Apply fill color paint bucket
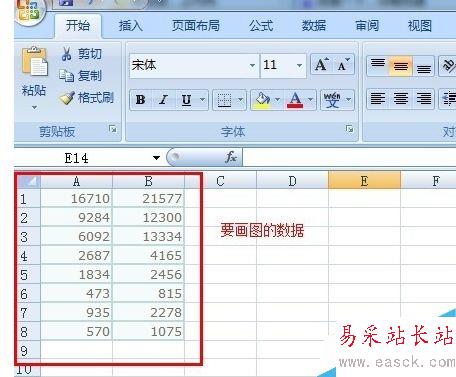The width and height of the screenshot is (456, 377). click(x=262, y=100)
